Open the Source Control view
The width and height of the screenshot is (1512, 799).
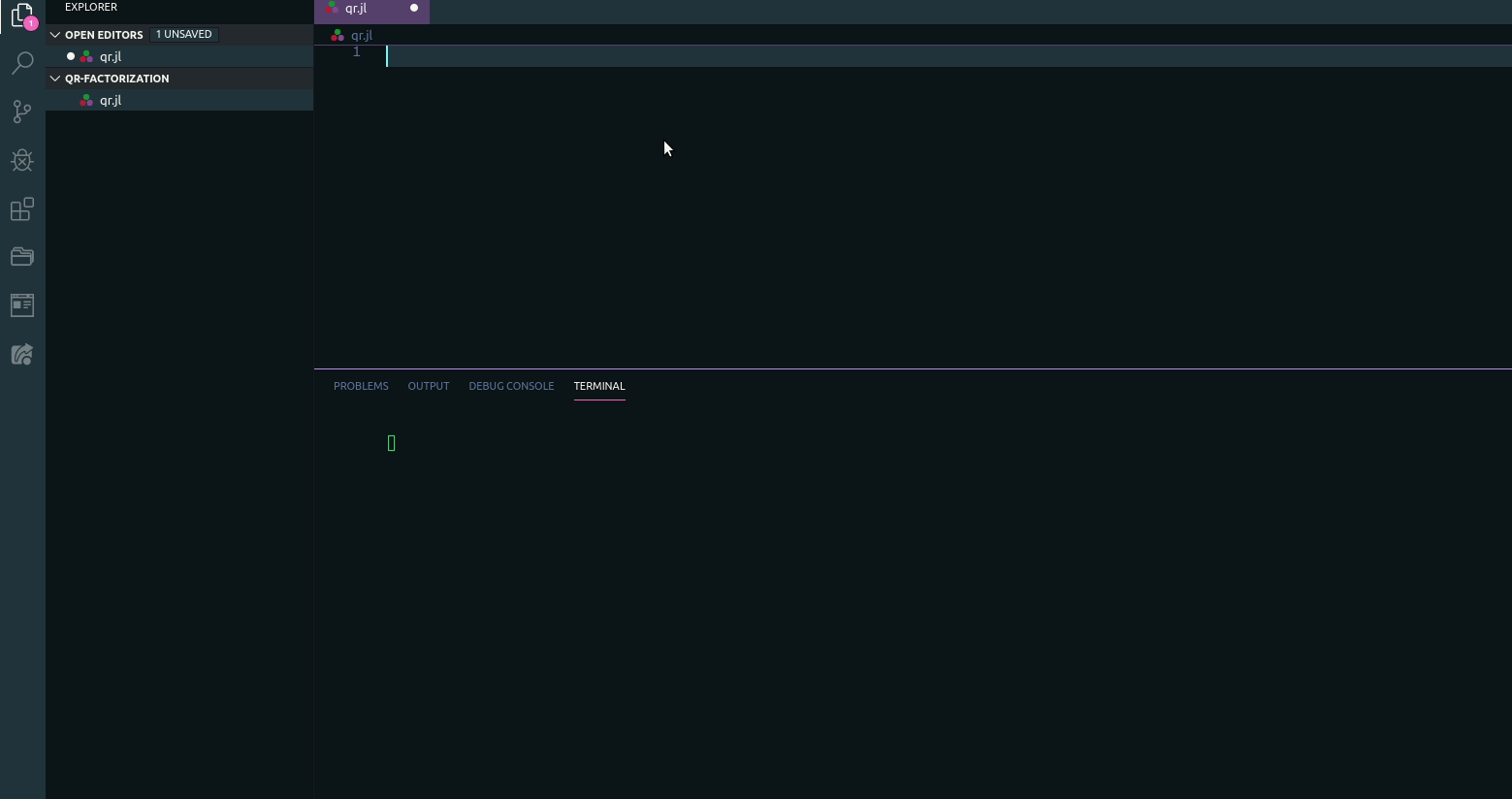point(21,112)
